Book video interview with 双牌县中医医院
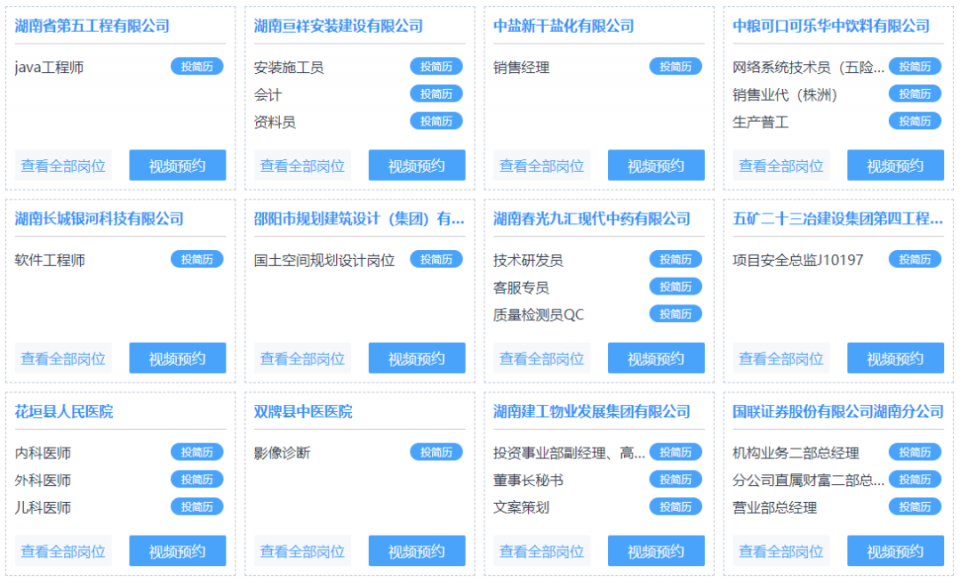The width and height of the screenshot is (960, 582). (x=417, y=551)
